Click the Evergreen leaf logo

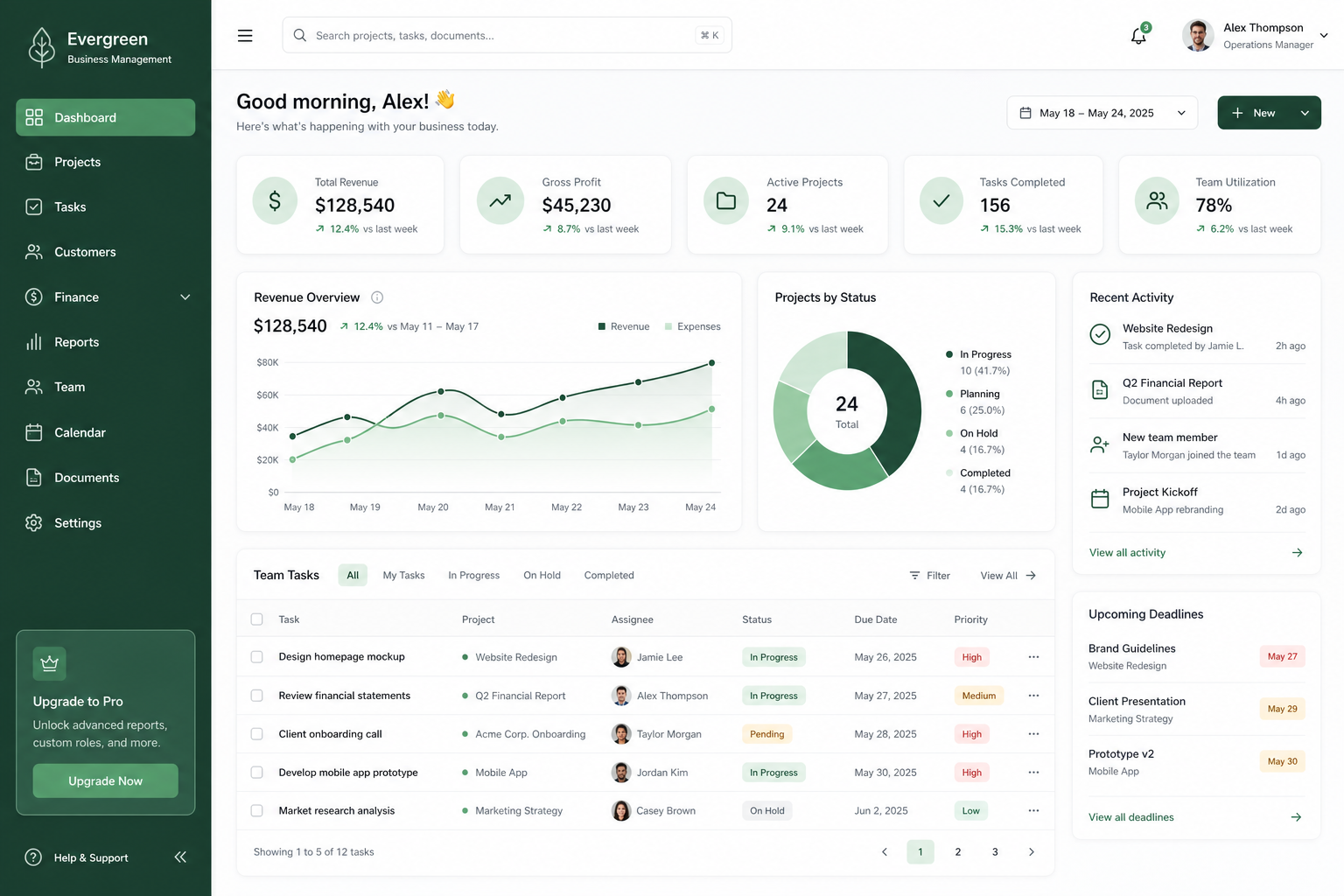tap(41, 47)
